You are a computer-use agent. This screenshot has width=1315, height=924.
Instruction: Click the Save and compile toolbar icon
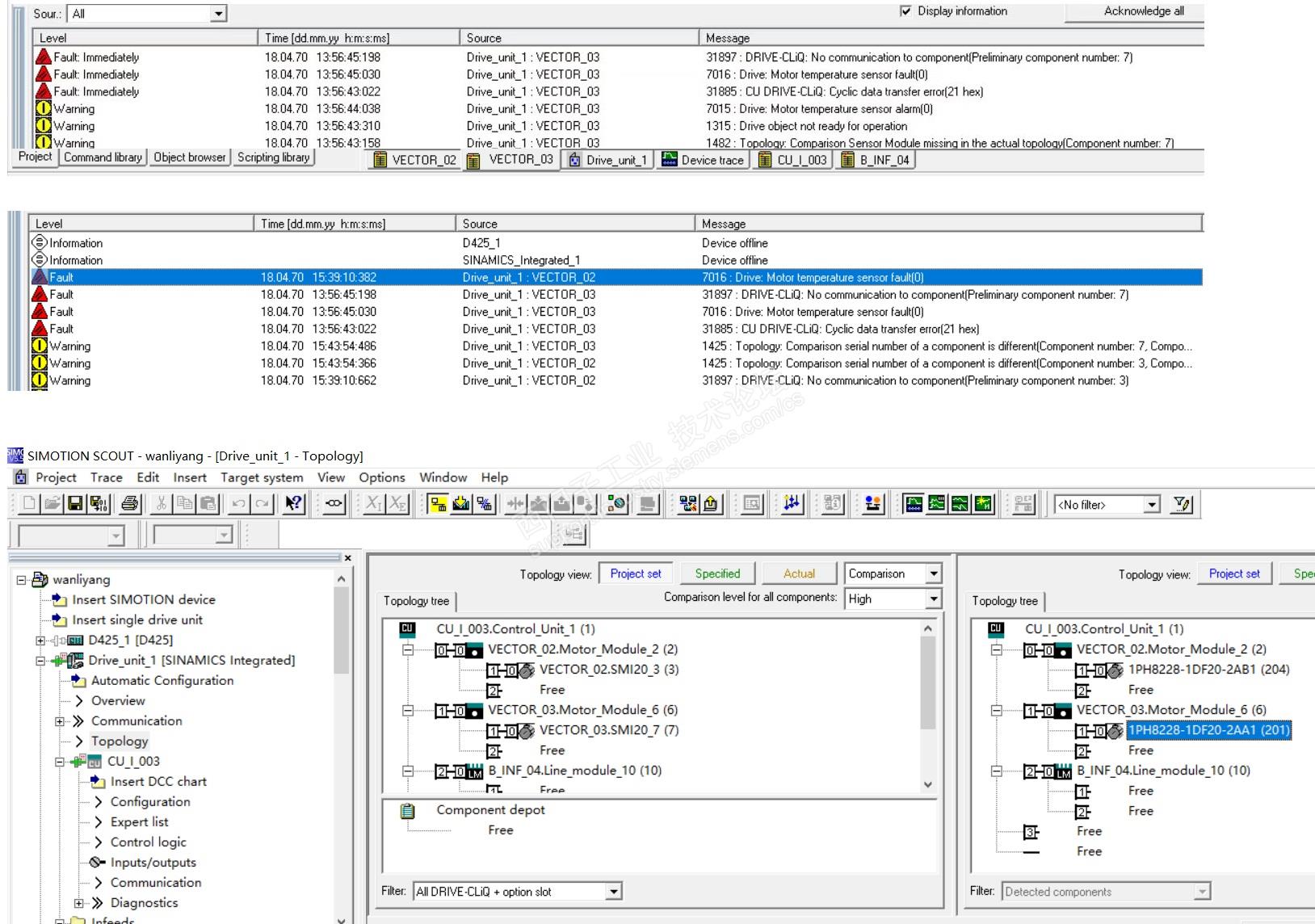click(x=99, y=504)
